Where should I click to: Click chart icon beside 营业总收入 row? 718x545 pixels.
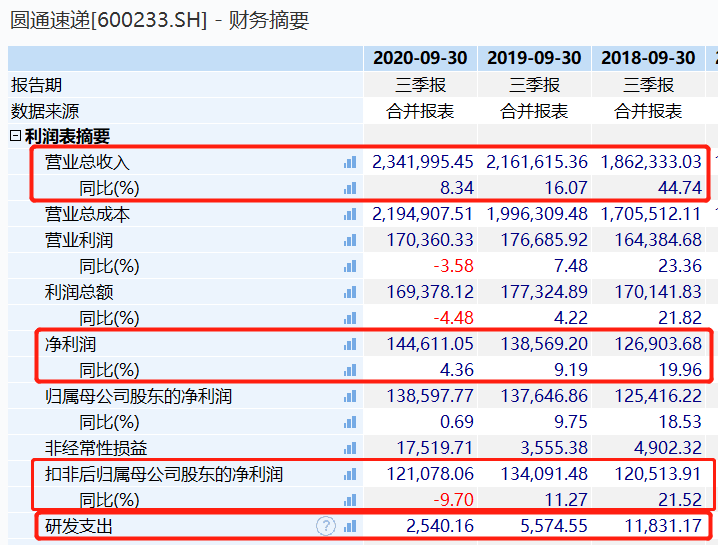click(350, 162)
